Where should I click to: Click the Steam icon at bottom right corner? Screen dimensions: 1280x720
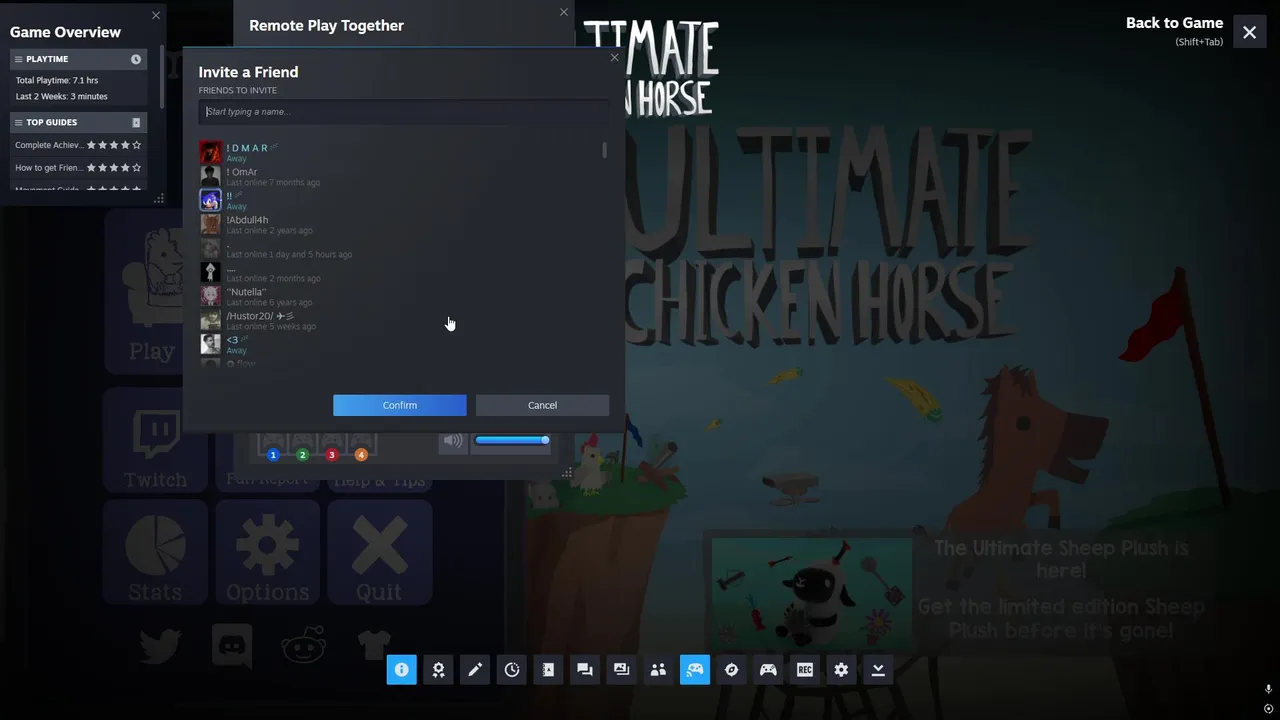1268,708
